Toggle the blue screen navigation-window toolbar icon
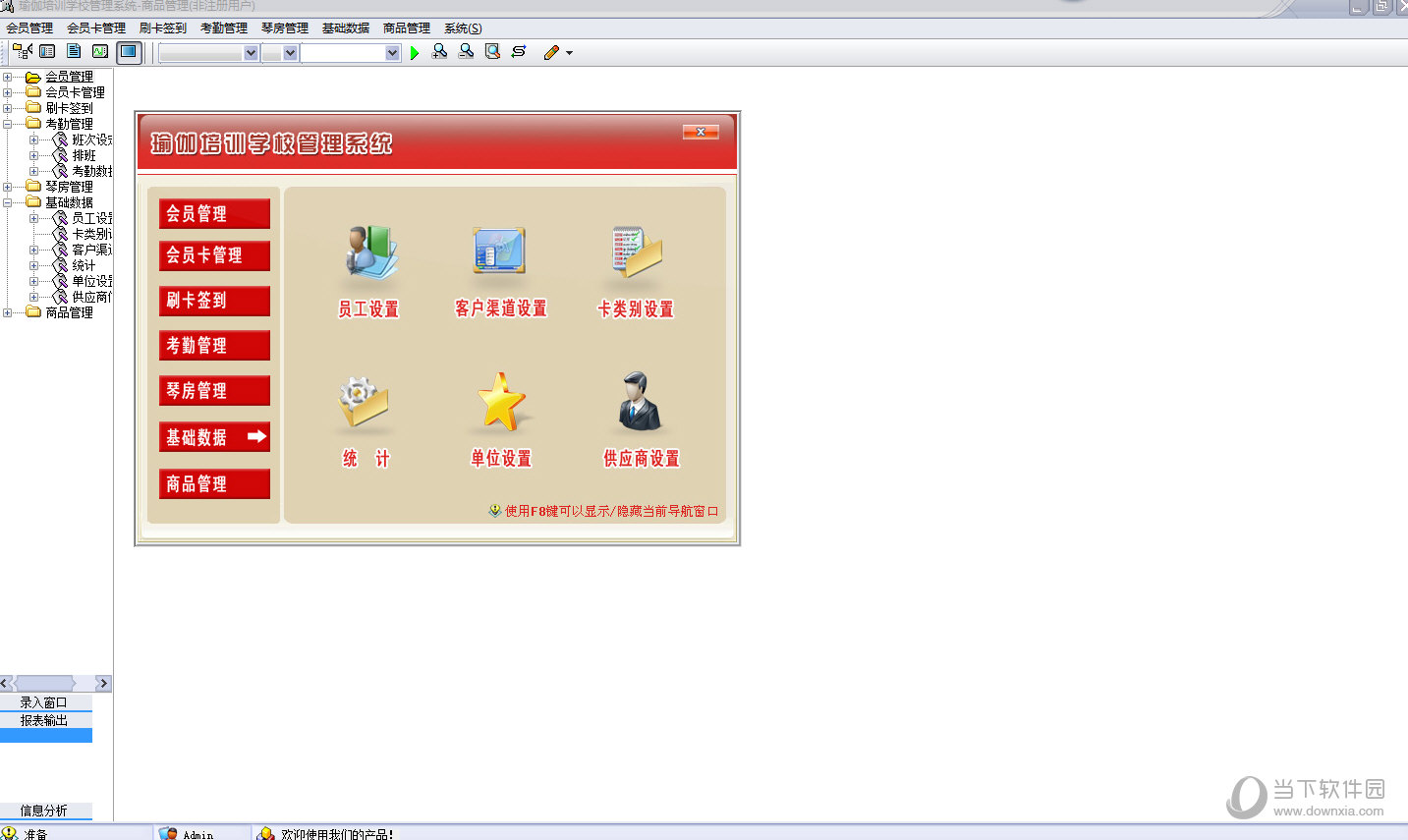Image resolution: width=1408 pixels, height=840 pixels. 129,52
